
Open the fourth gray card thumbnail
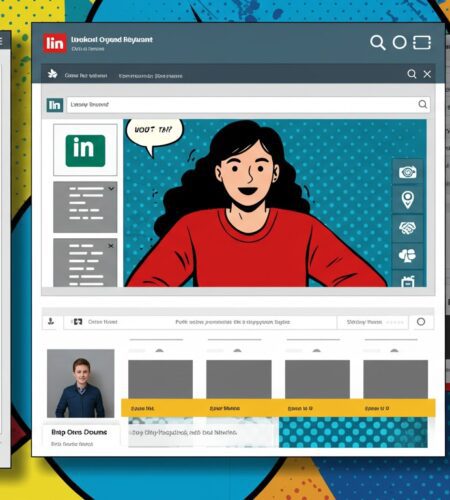pyautogui.click(x=396, y=379)
